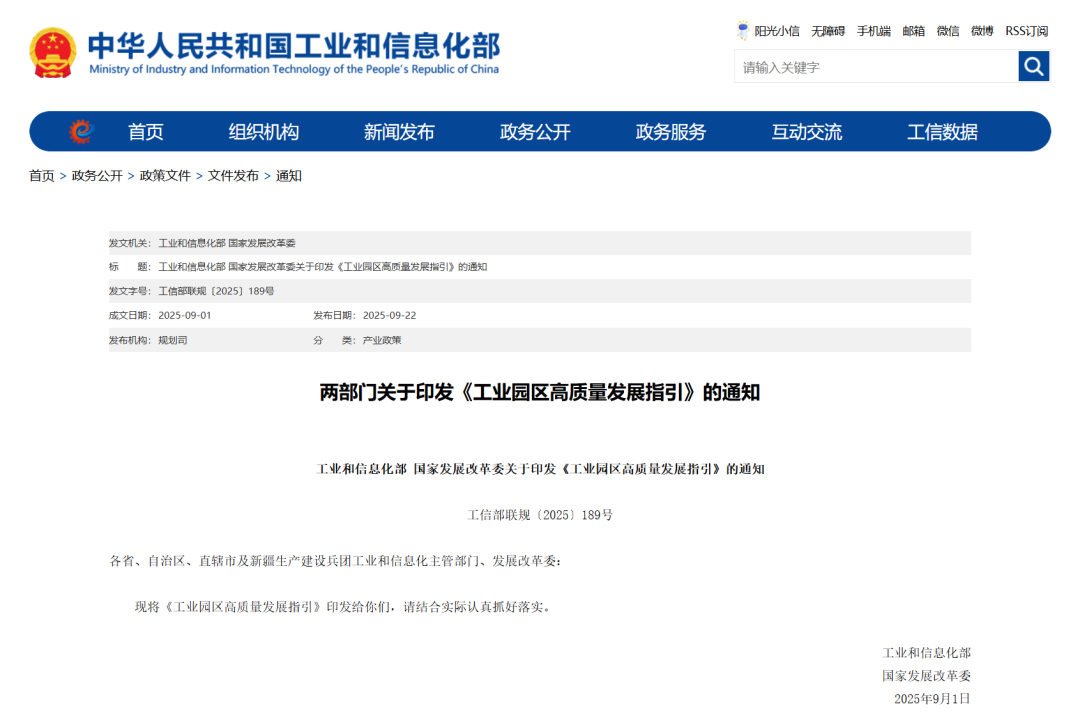The image size is (1080, 725).
Task: Open the RSS订阅 link
Action: pos(1026,31)
